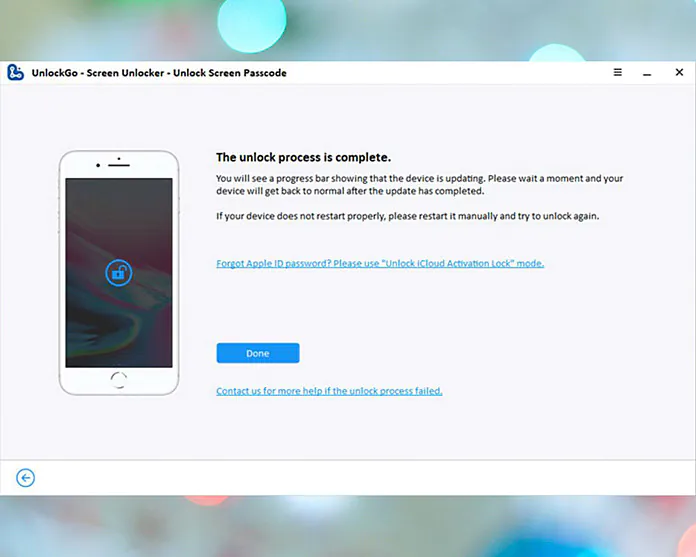Click the UnlockGo app logo icon
Viewport: 696px width, 557px height.
(x=15, y=72)
